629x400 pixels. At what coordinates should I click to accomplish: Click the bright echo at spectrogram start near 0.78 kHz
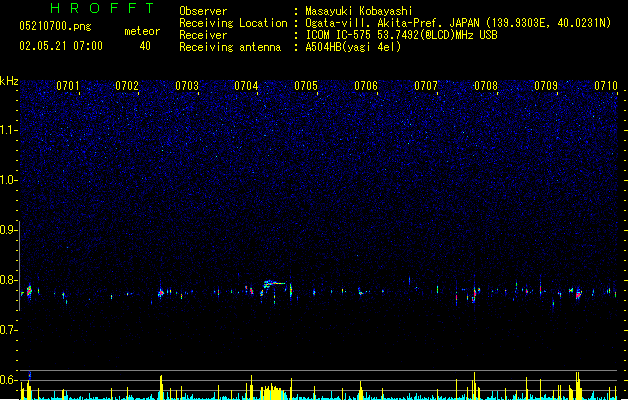point(29,291)
